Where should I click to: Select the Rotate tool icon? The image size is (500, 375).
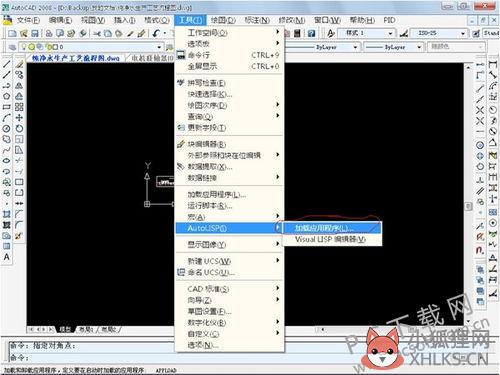pyautogui.click(x=19, y=128)
